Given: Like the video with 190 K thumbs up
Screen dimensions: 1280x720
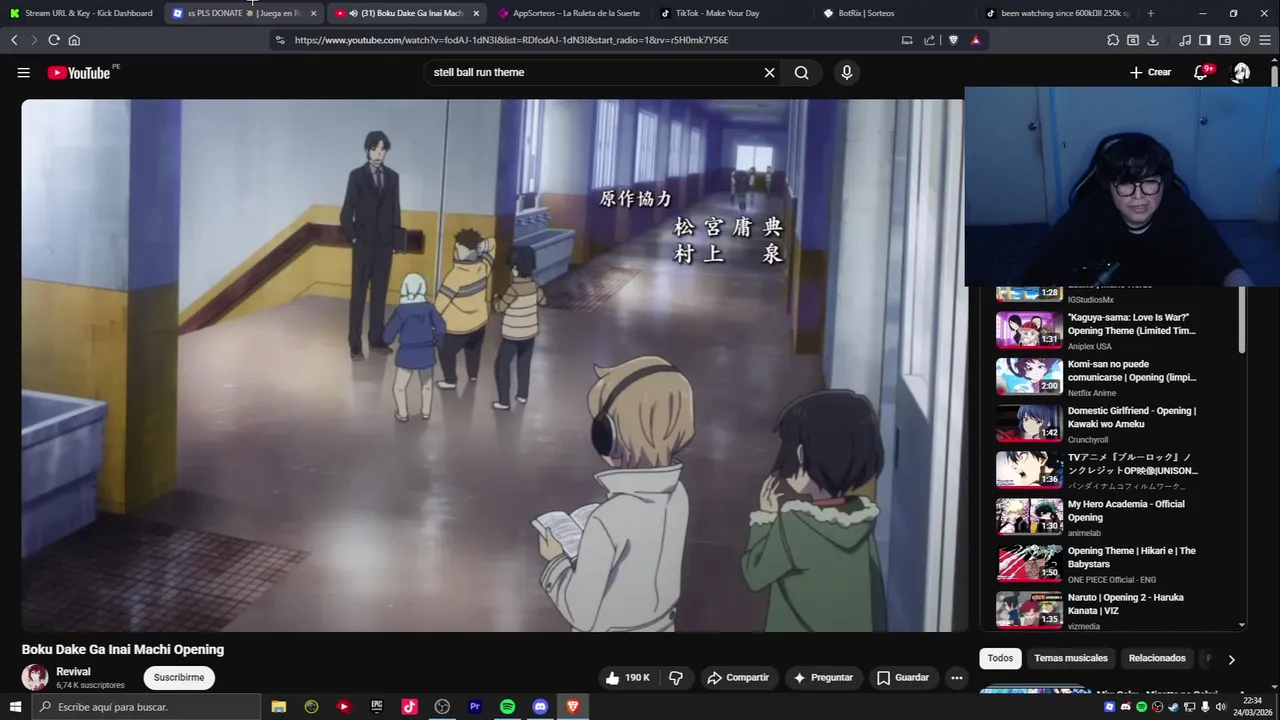Looking at the screenshot, I should 627,677.
